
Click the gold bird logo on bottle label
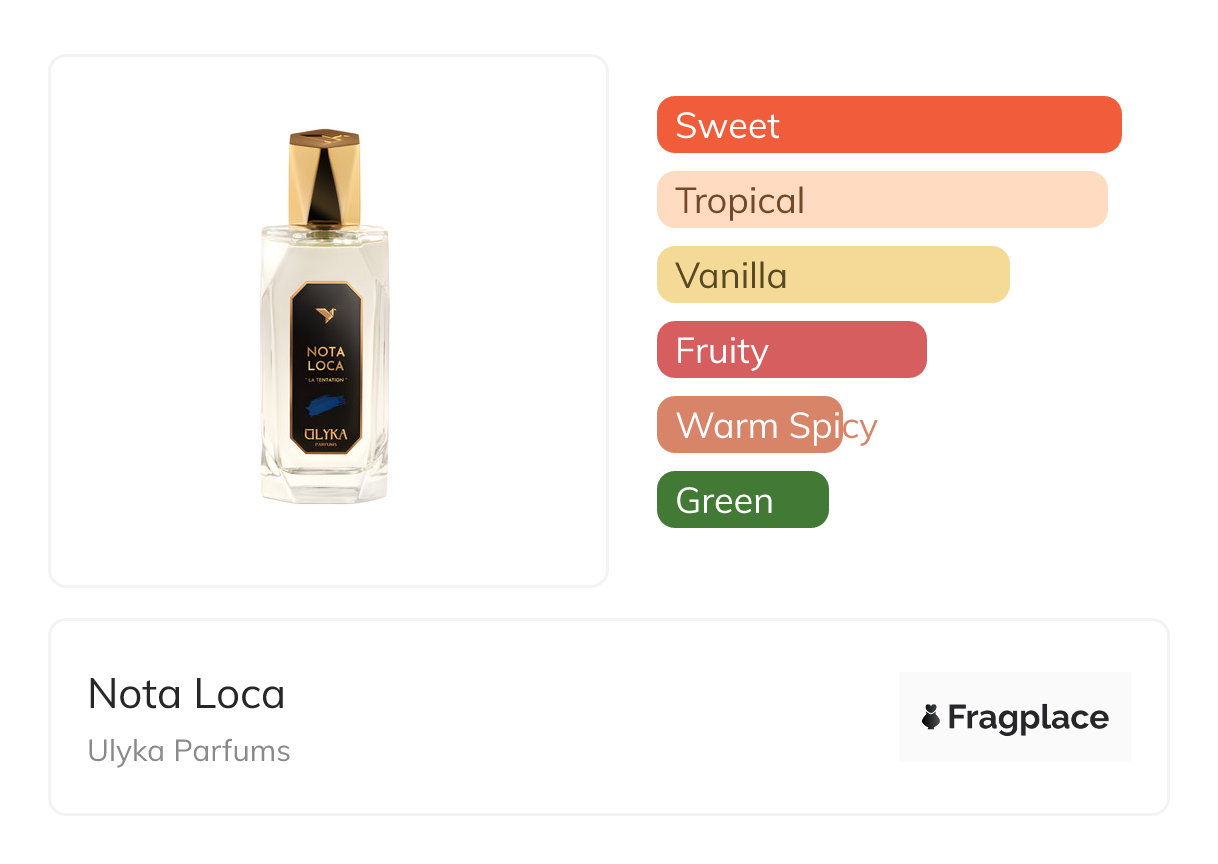[x=325, y=315]
